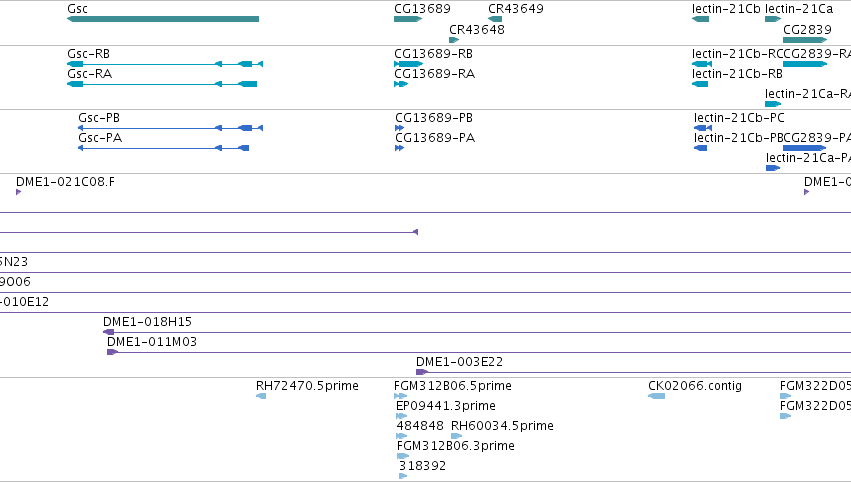Click the lectin-21Cb-PC protein label
851x482 pixels.
click(x=739, y=118)
